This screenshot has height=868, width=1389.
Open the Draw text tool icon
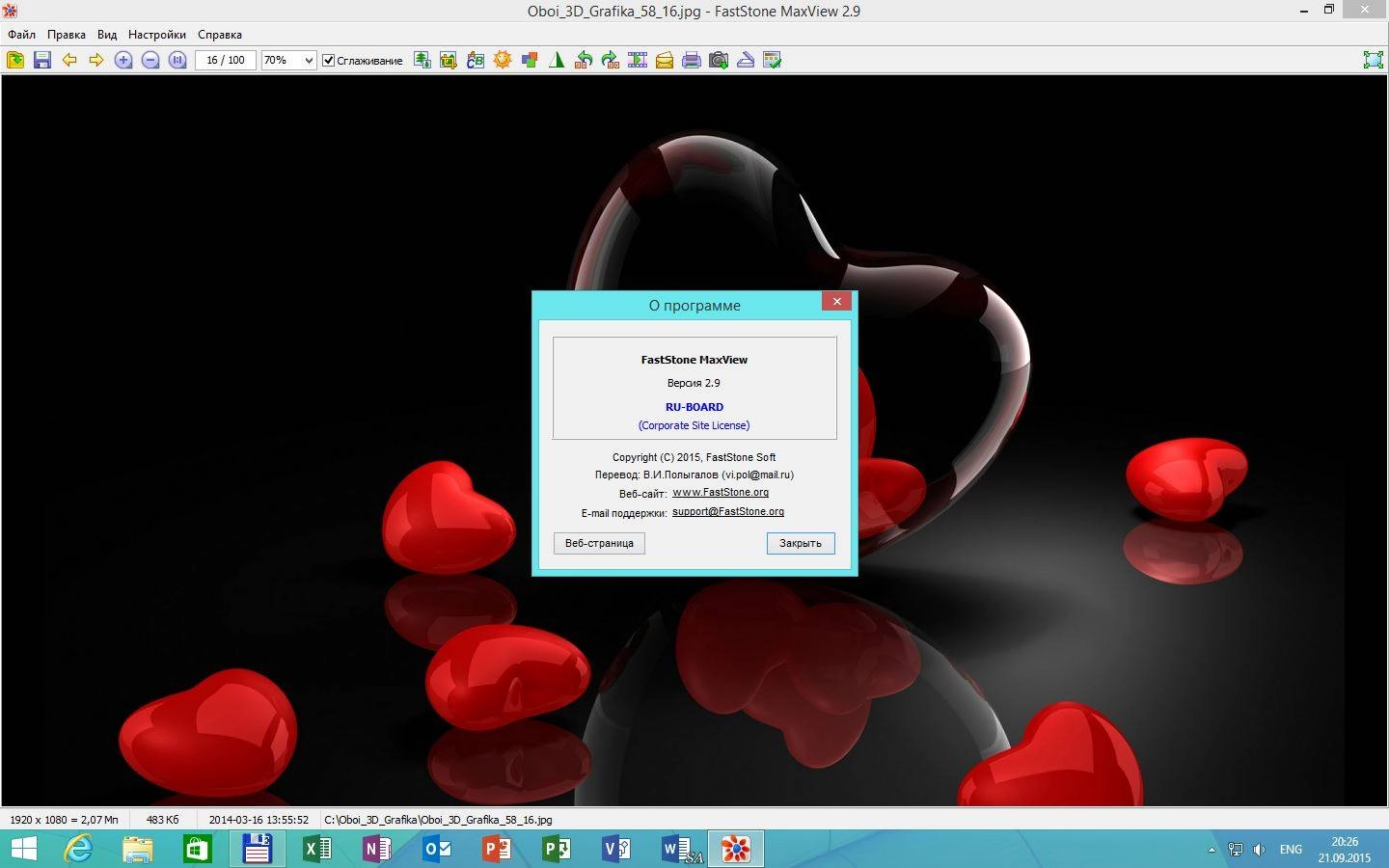476,60
